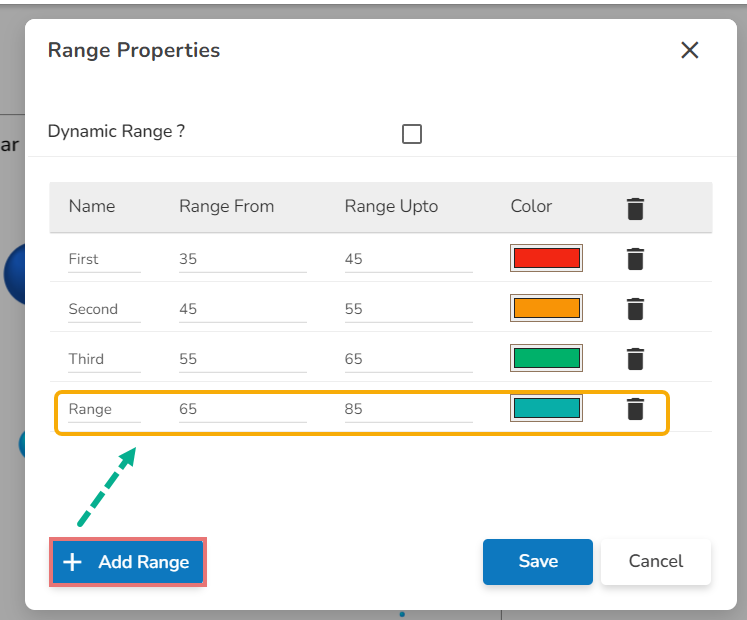Click the header trash icon
This screenshot has width=747, height=620.
pos(635,208)
